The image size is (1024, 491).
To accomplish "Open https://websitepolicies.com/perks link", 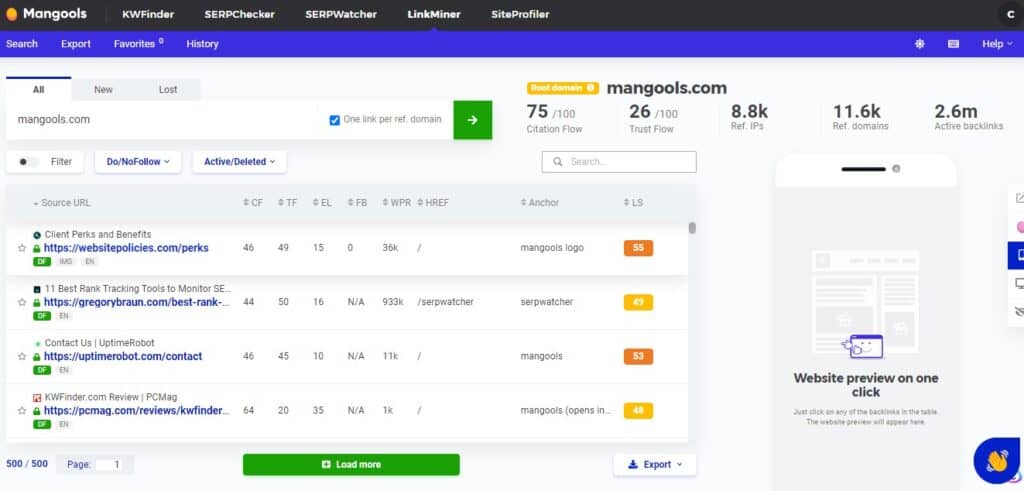I will tap(126, 248).
